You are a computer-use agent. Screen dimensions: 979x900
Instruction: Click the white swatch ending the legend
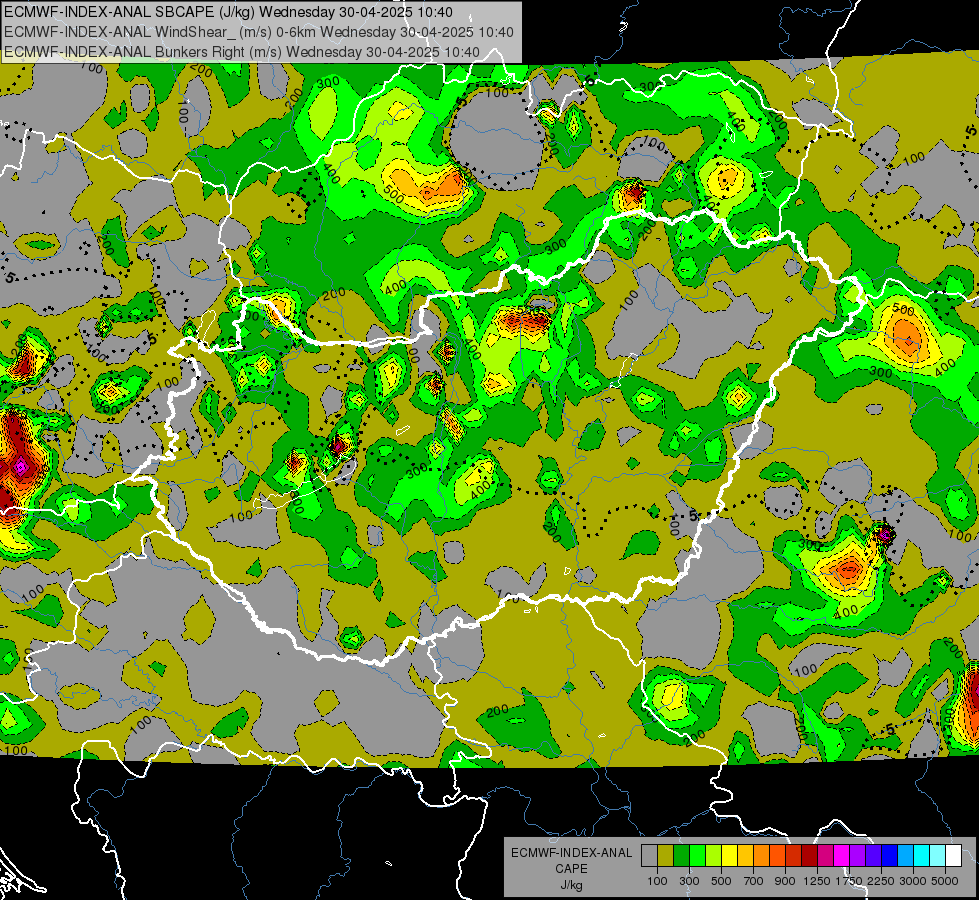(953, 855)
